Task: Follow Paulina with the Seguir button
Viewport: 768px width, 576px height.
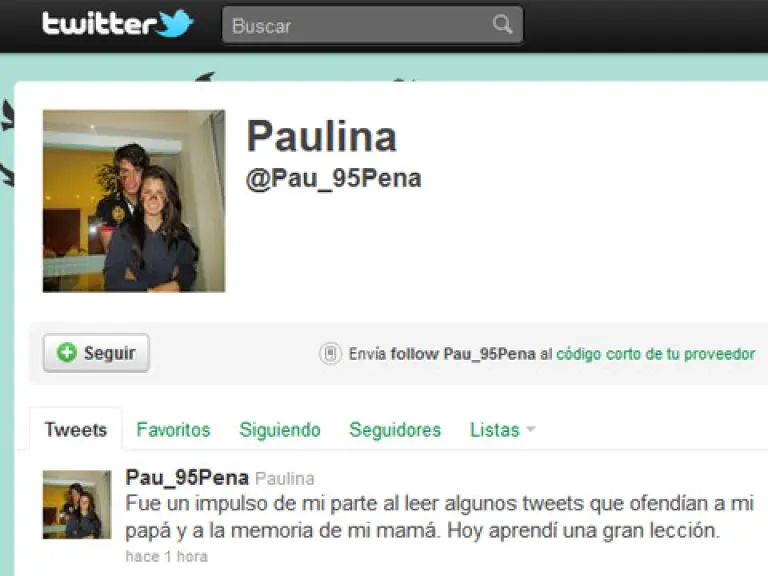Action: point(96,353)
